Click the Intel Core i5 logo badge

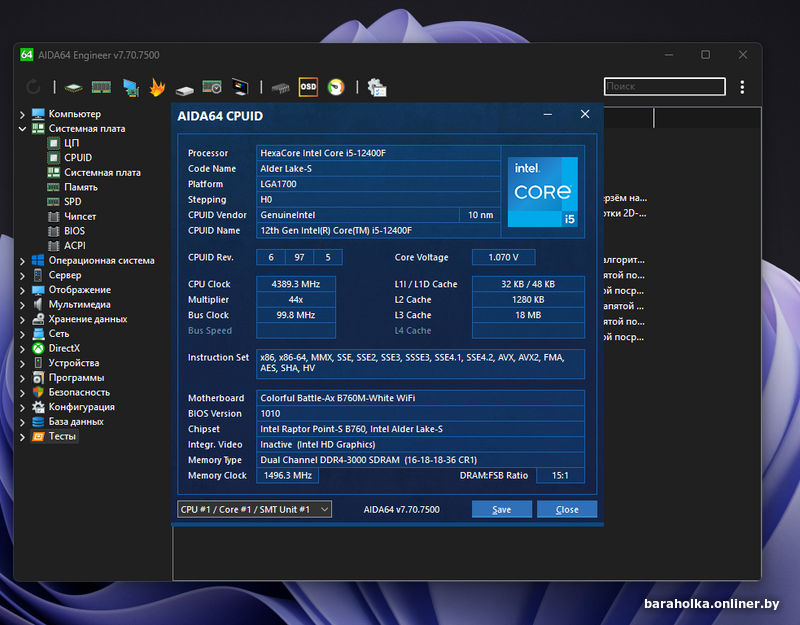(x=543, y=192)
